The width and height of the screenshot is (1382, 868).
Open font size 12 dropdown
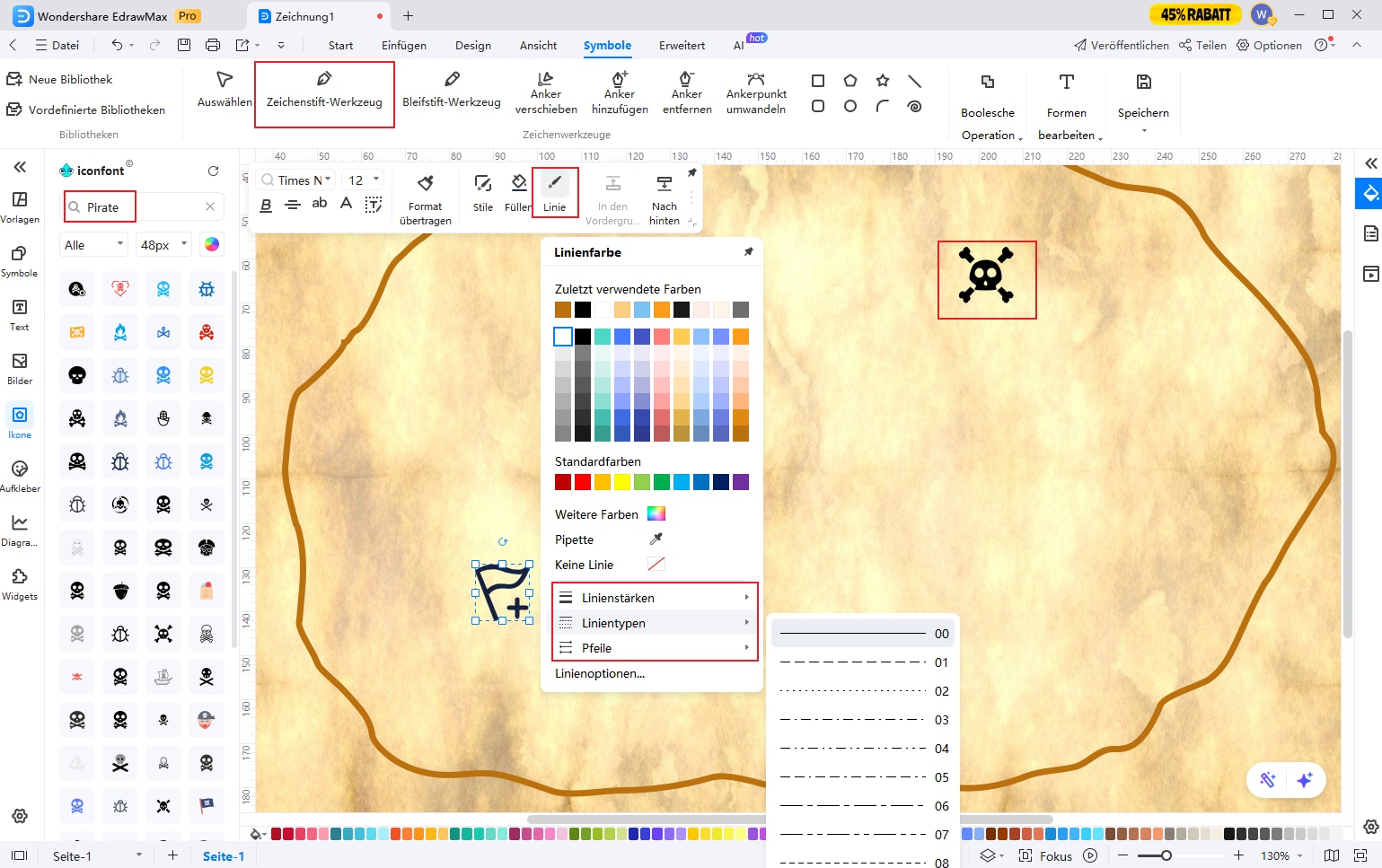coord(364,180)
